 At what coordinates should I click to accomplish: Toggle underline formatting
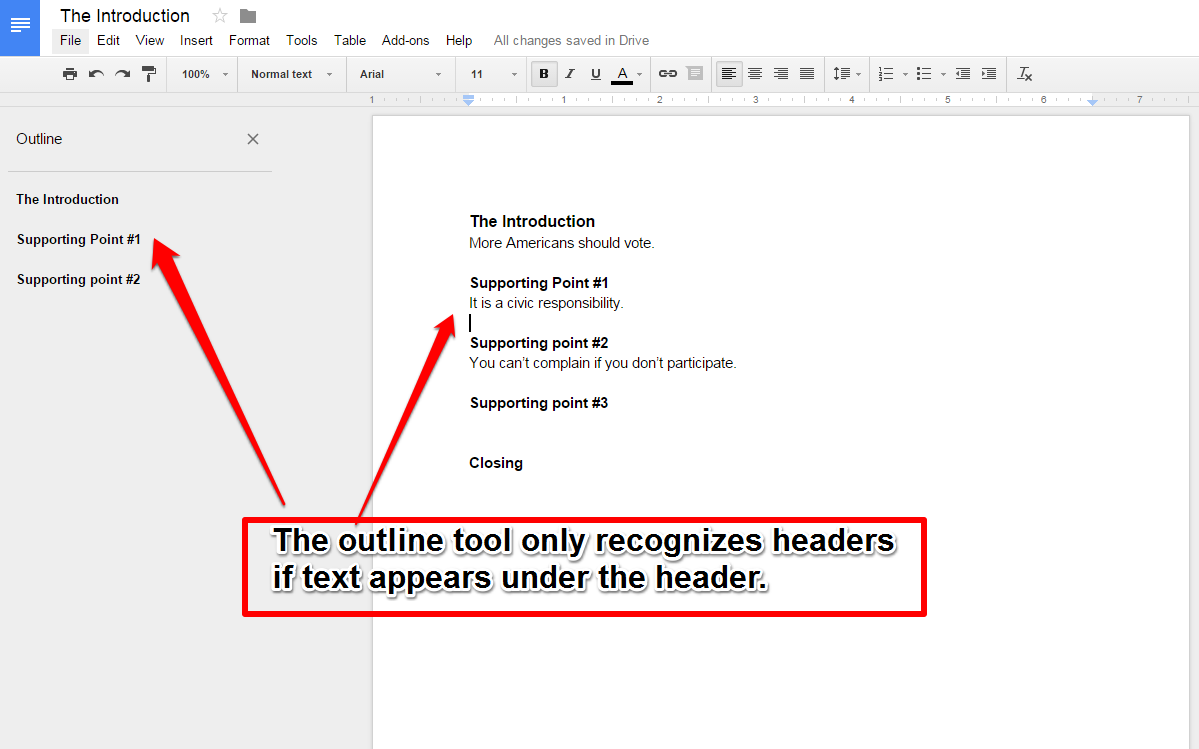595,73
